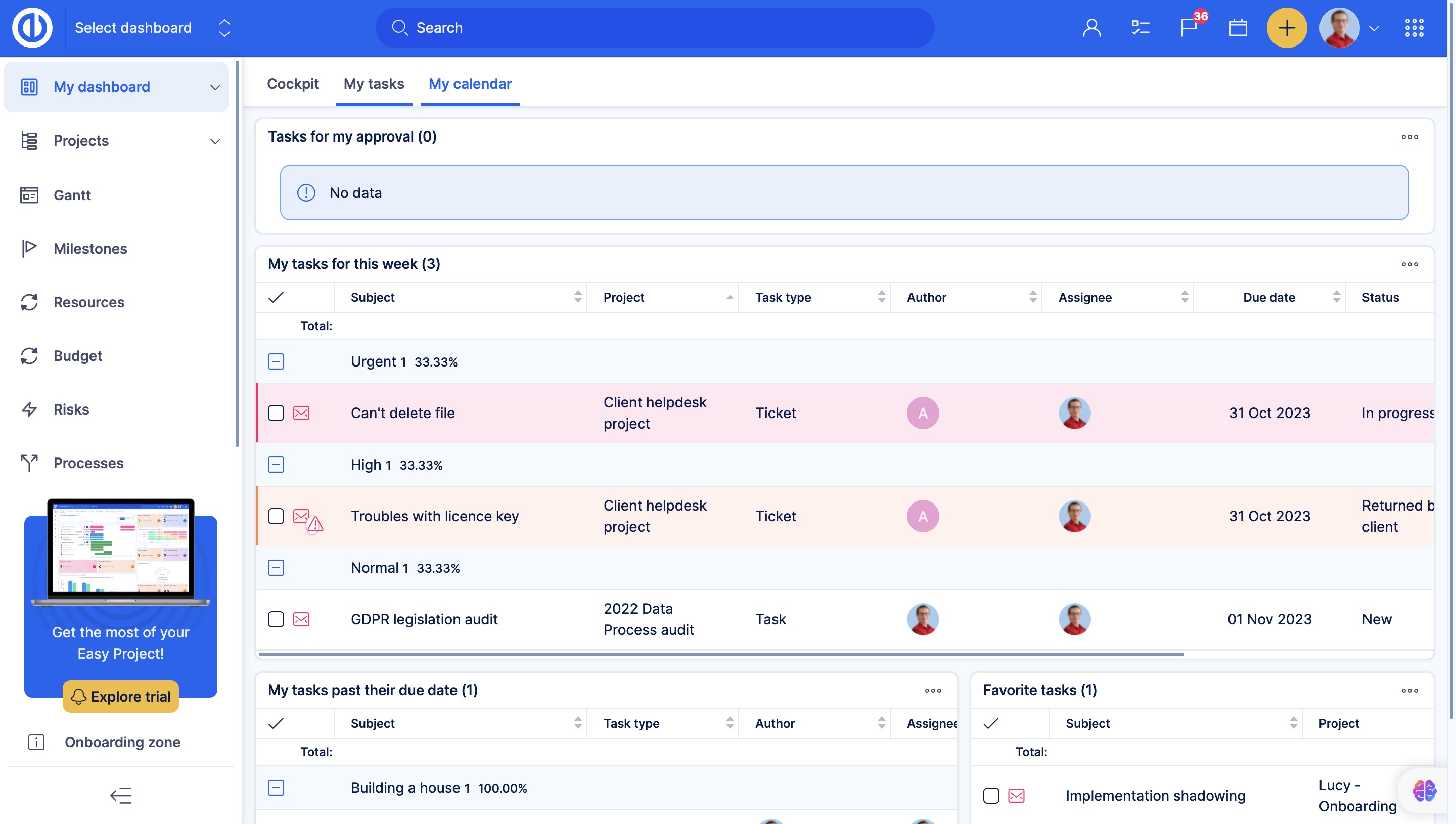This screenshot has width=1456, height=824.
Task: Switch to the Cockpit tab
Action: coord(293,84)
